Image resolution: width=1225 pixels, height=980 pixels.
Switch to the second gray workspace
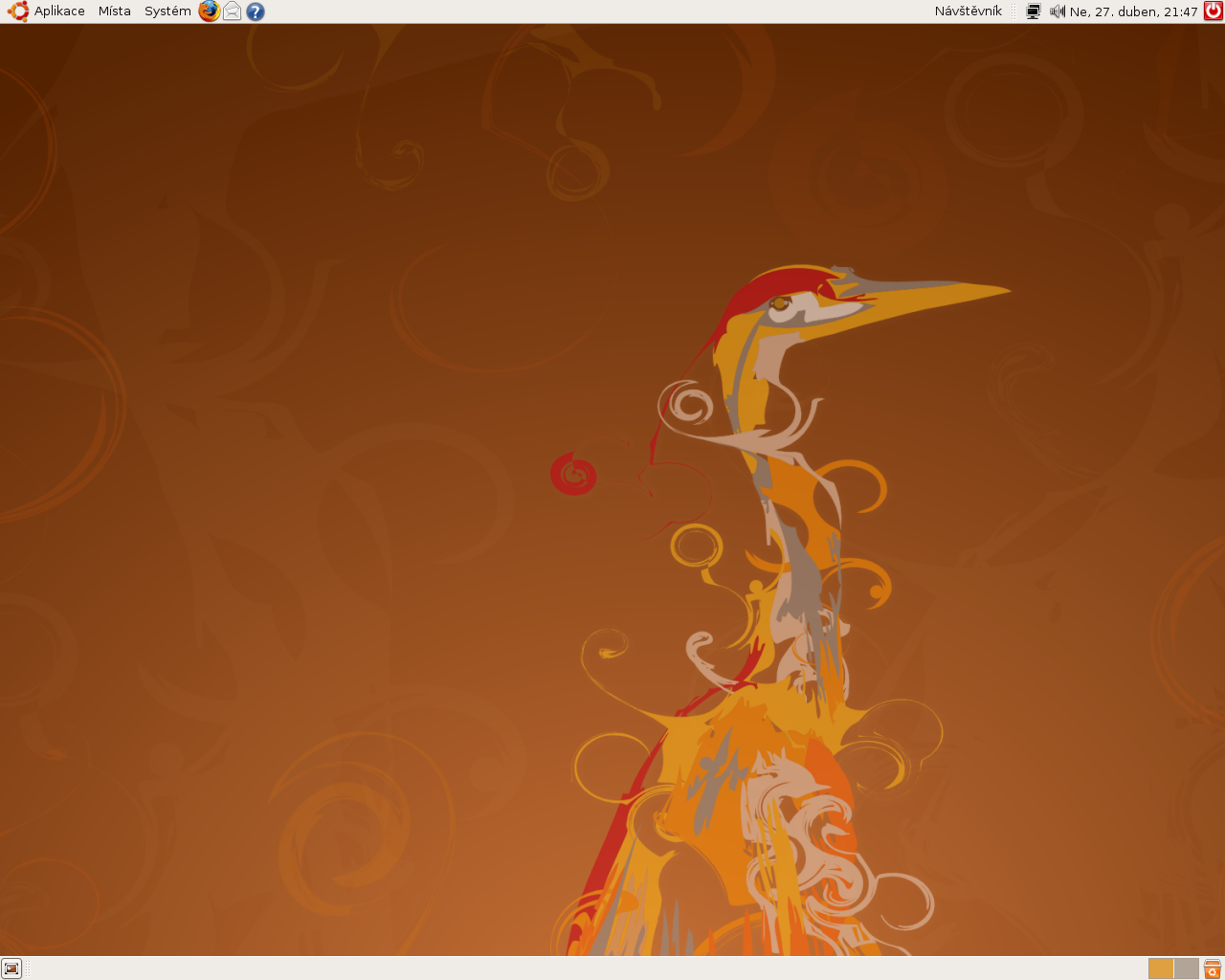coord(1187,969)
